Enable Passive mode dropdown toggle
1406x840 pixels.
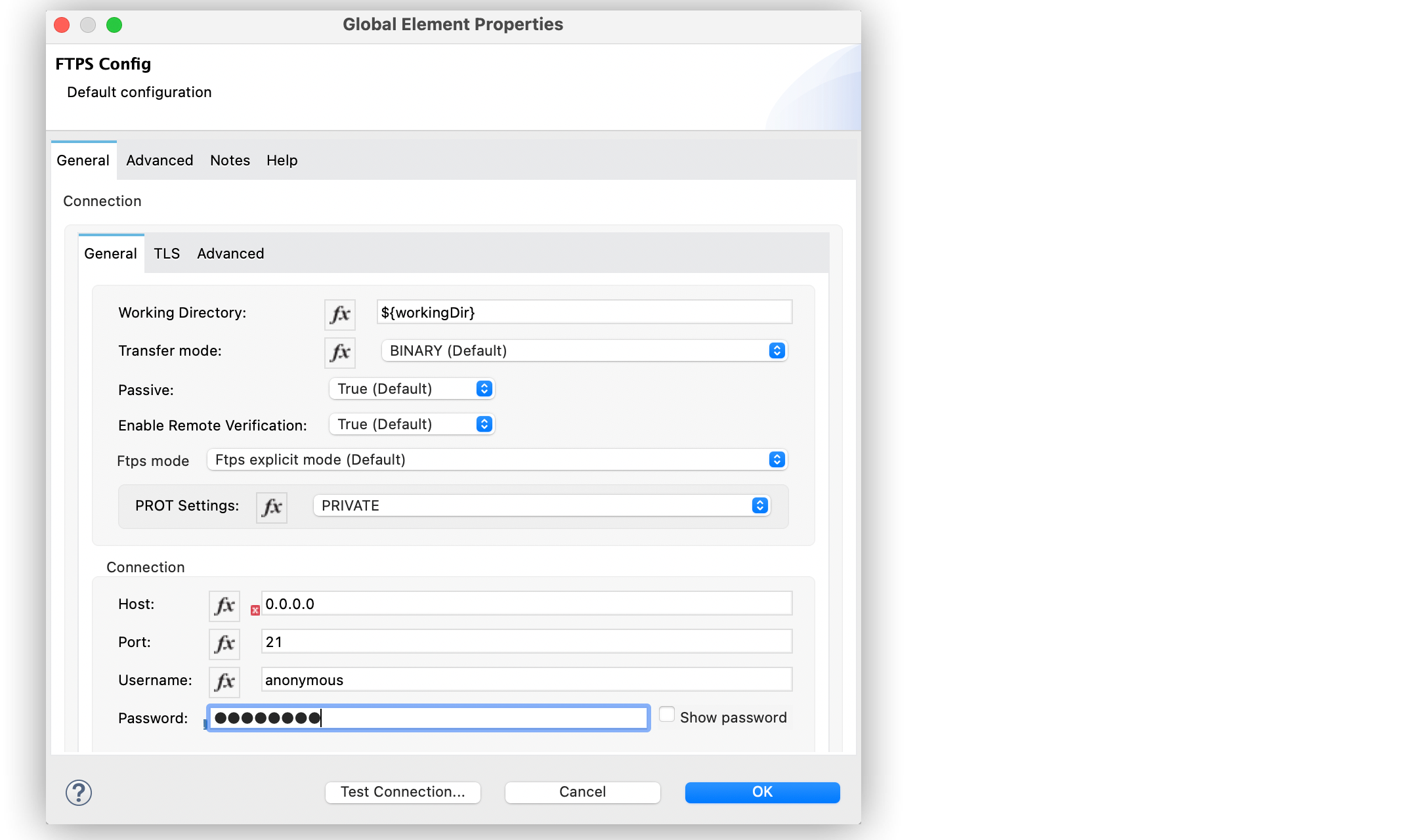485,389
